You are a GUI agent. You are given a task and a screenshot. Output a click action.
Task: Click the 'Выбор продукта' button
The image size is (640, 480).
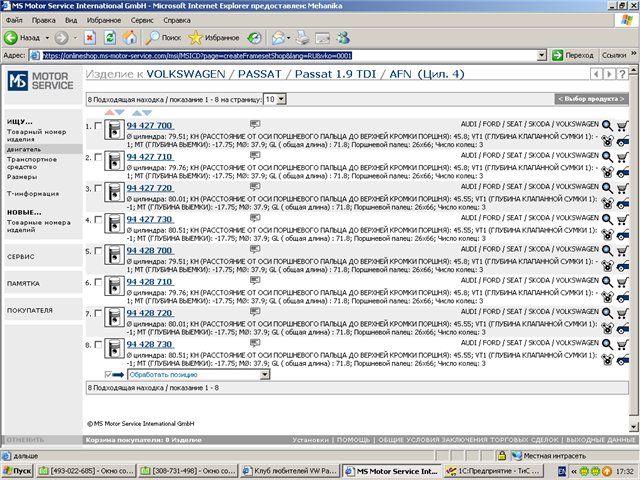click(591, 99)
